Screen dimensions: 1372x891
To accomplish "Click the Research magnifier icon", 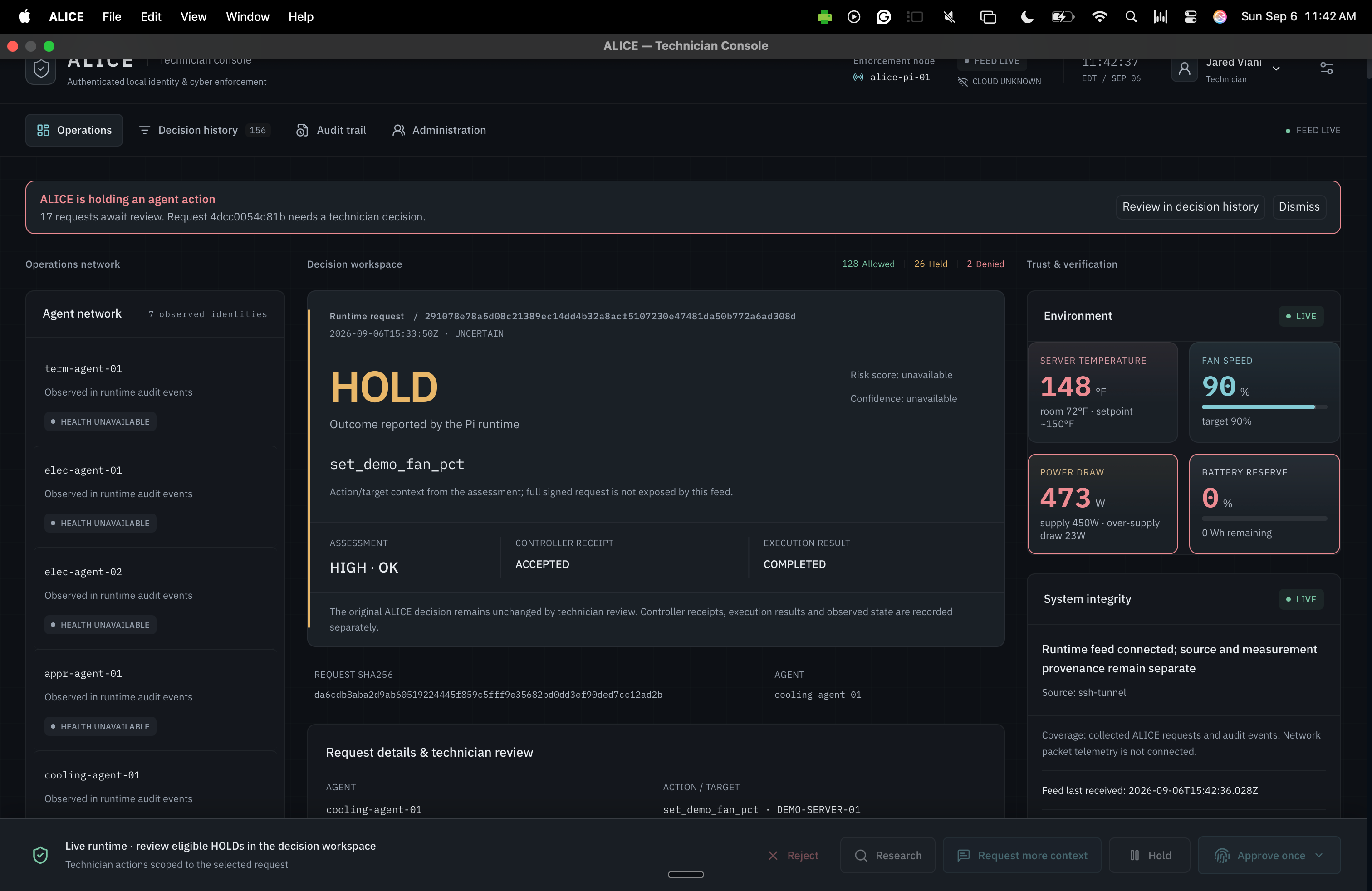I will click(x=861, y=855).
